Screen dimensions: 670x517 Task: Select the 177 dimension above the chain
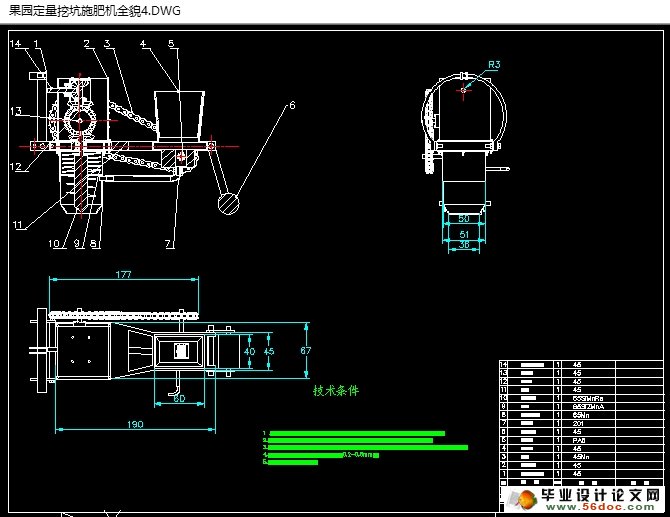(x=123, y=274)
